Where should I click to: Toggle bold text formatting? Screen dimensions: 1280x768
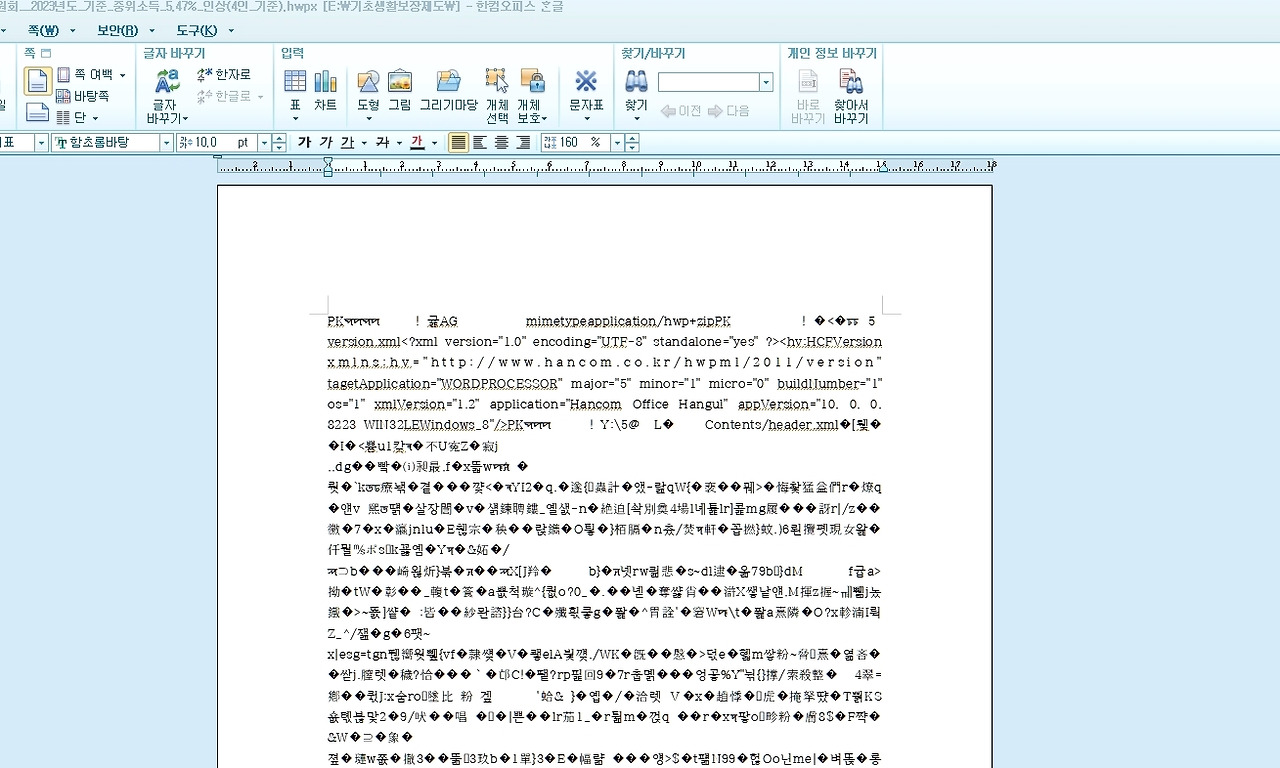tap(305, 143)
